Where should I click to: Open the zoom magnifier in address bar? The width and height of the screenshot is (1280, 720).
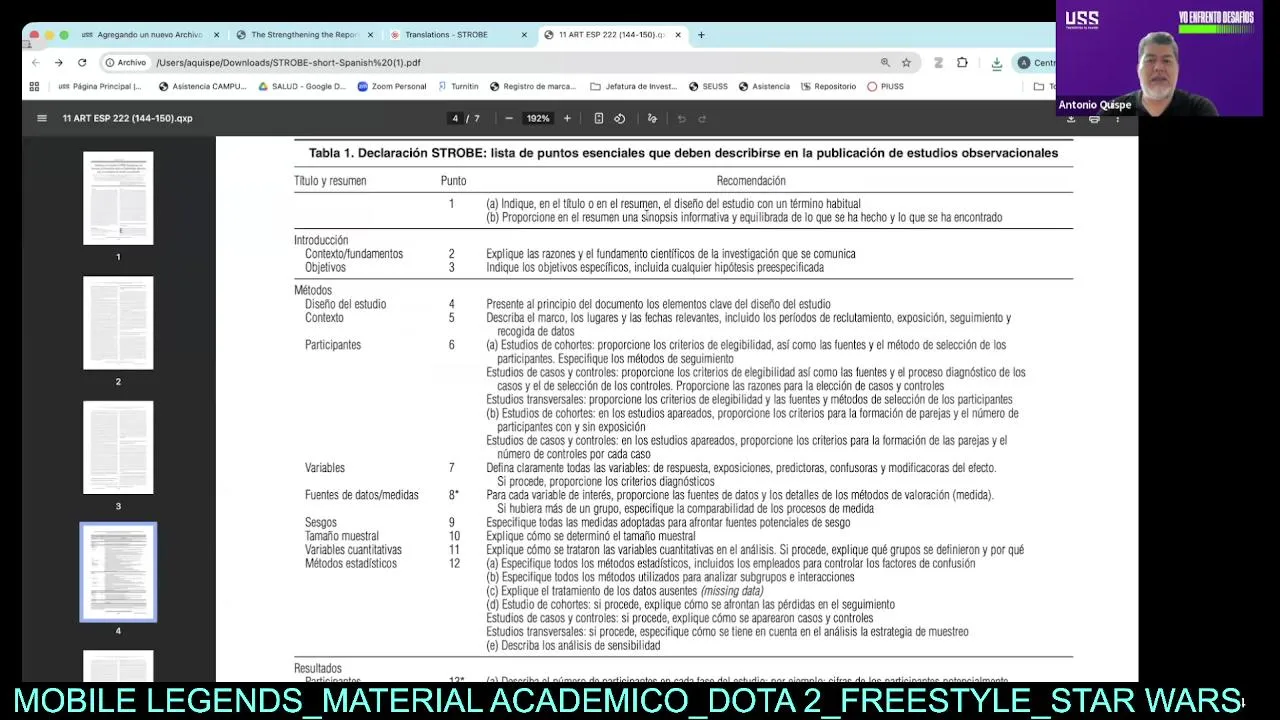[x=885, y=62]
